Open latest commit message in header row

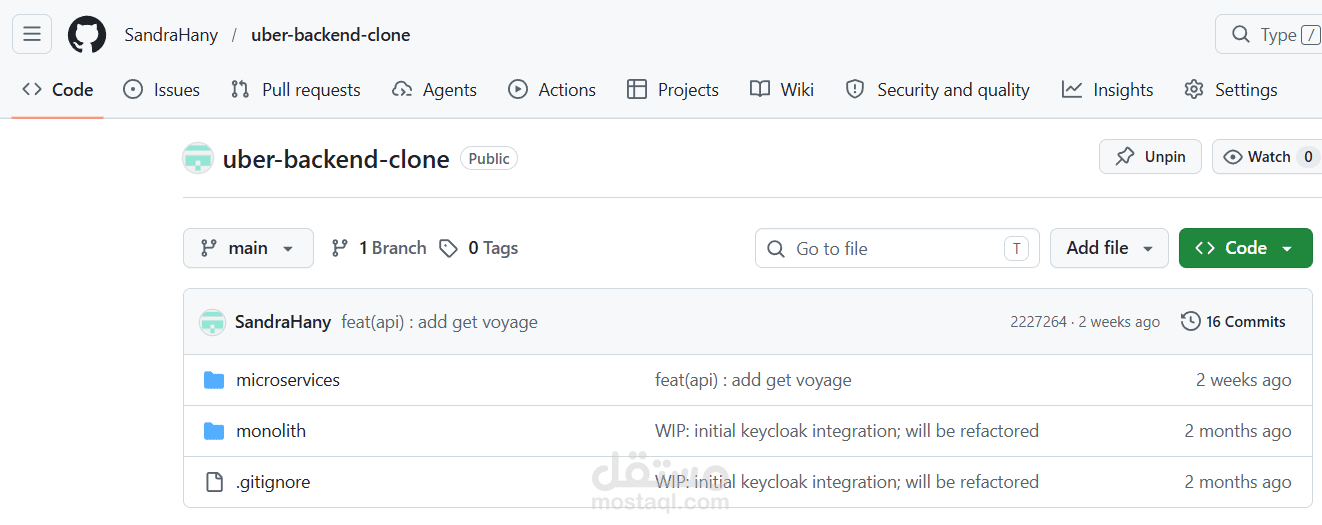pos(440,322)
